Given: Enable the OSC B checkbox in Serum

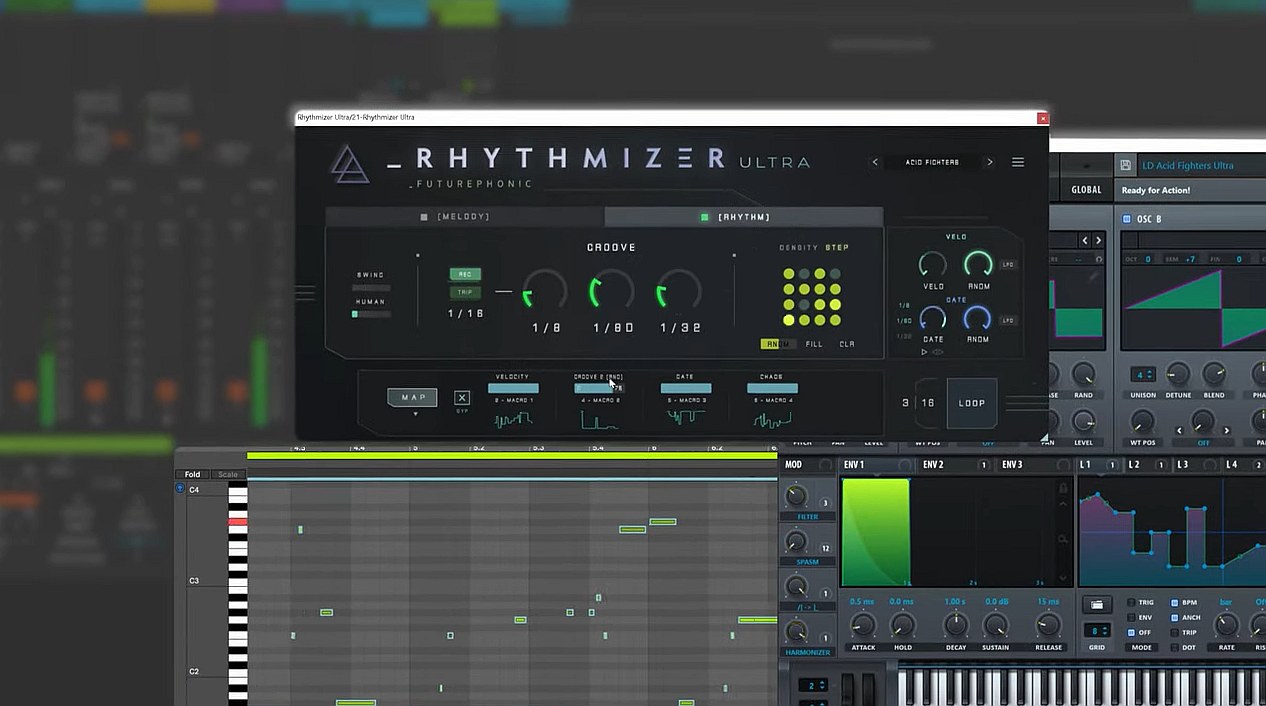Looking at the screenshot, I should [x=1127, y=219].
